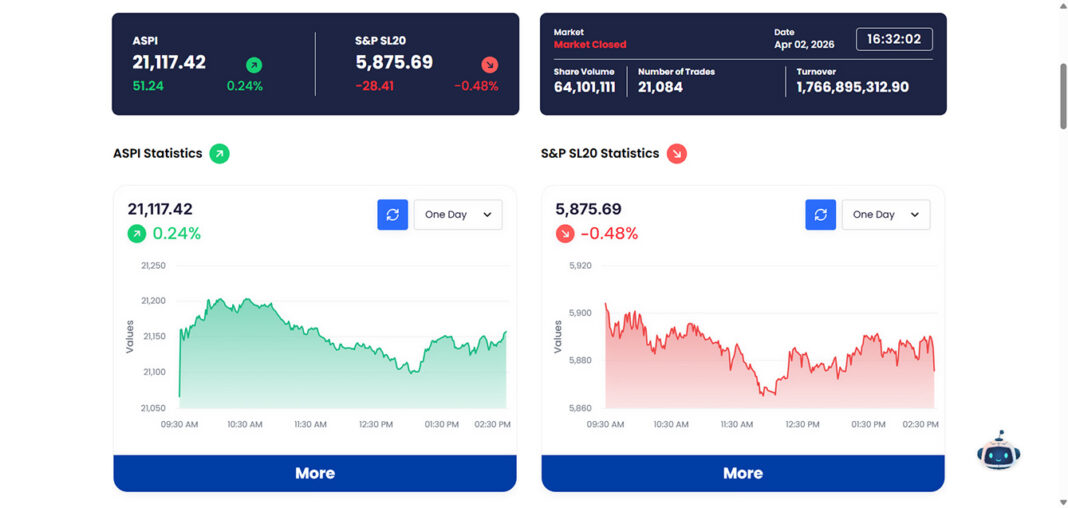Click the page vertical scrollbar thumb

[1062, 95]
